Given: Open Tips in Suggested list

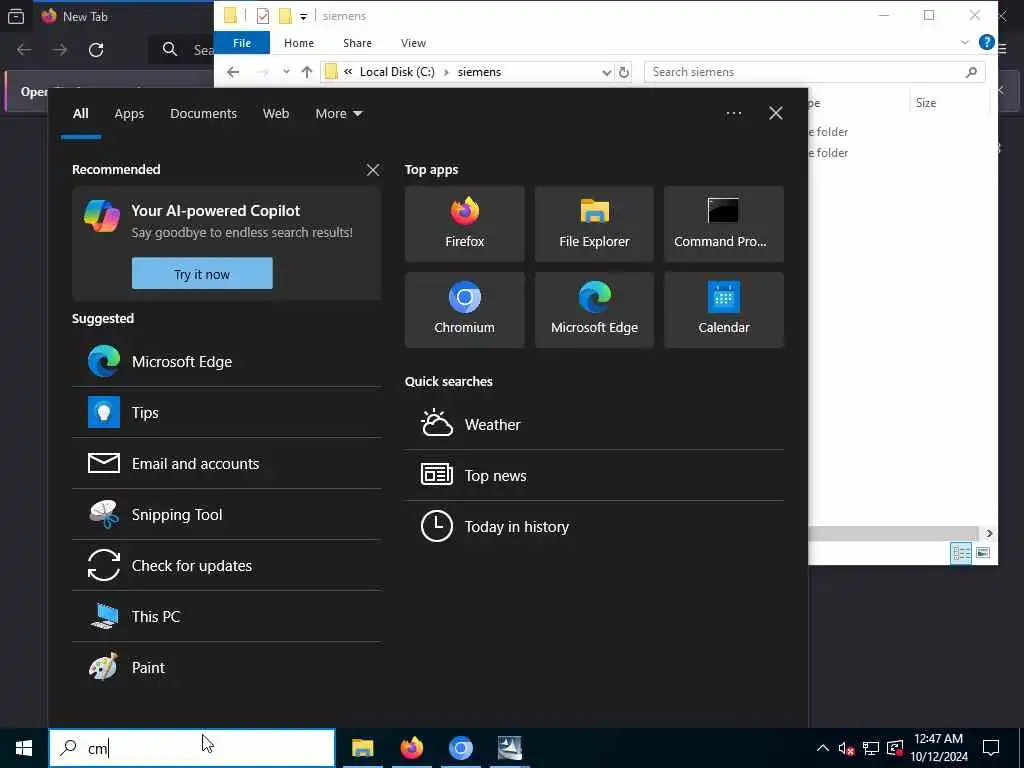Looking at the screenshot, I should point(227,412).
